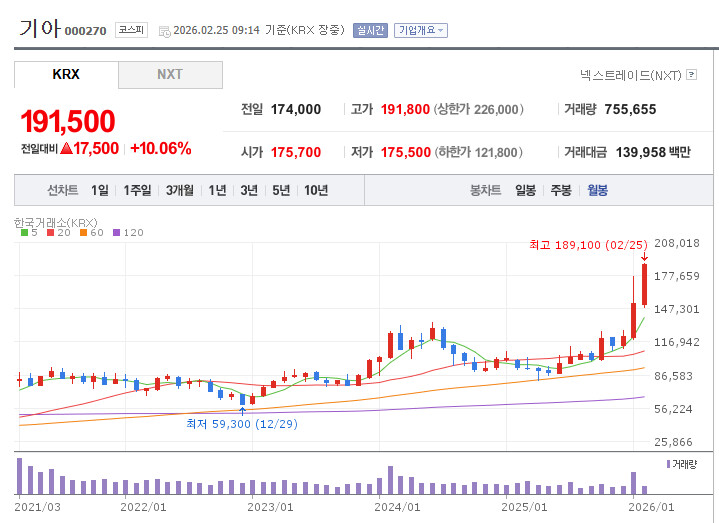Image resolution: width=719 pixels, height=523 pixels.
Task: Select the 10년 line chart period
Action: click(316, 190)
